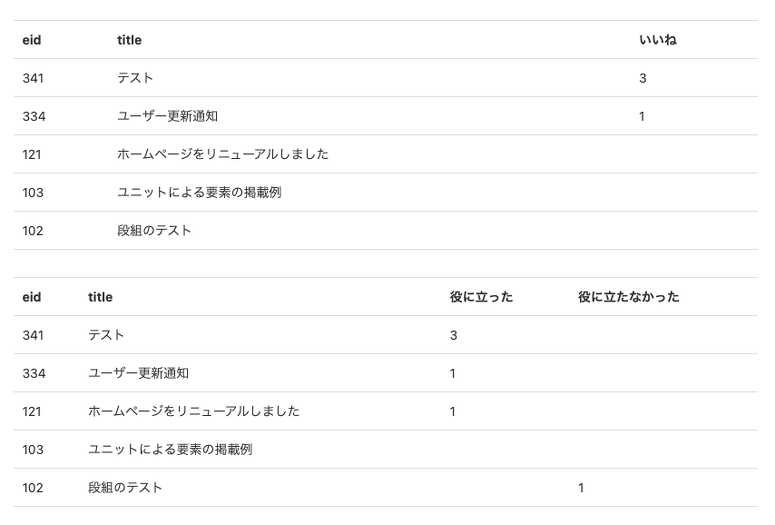Click eid 103 in the 役に立った table

tap(33, 450)
